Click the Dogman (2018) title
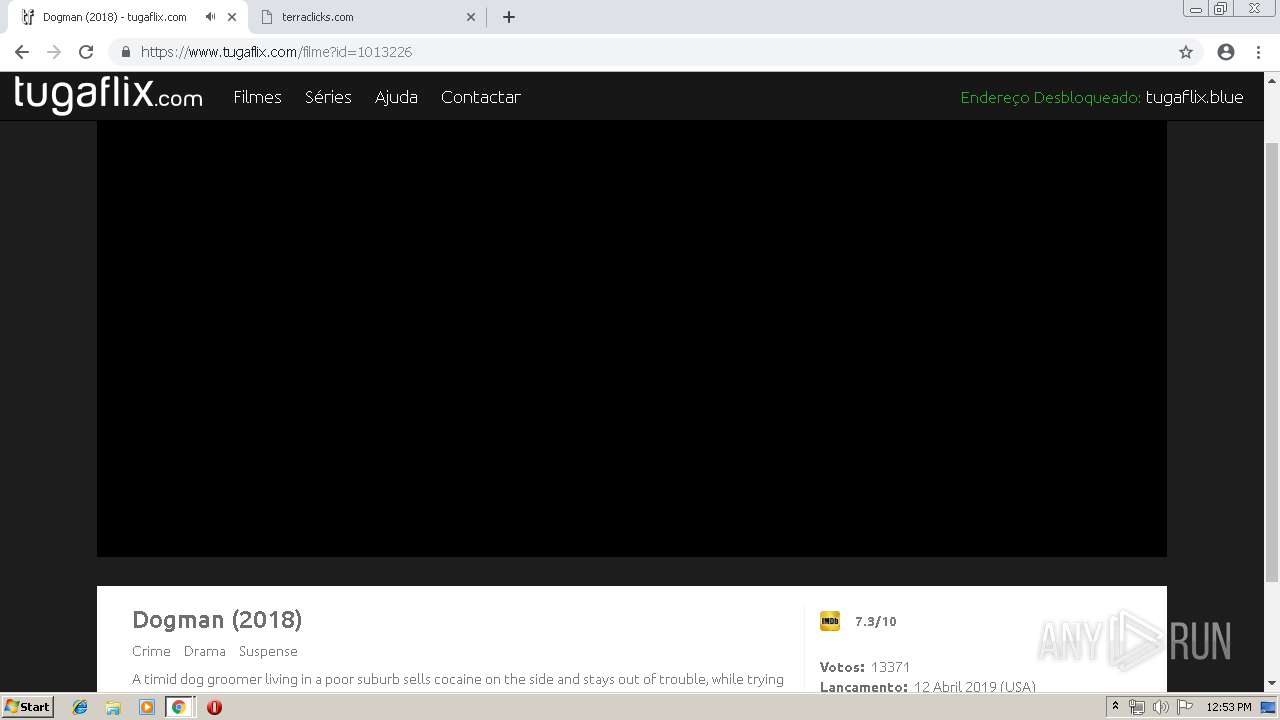The image size is (1280, 720). (x=217, y=620)
